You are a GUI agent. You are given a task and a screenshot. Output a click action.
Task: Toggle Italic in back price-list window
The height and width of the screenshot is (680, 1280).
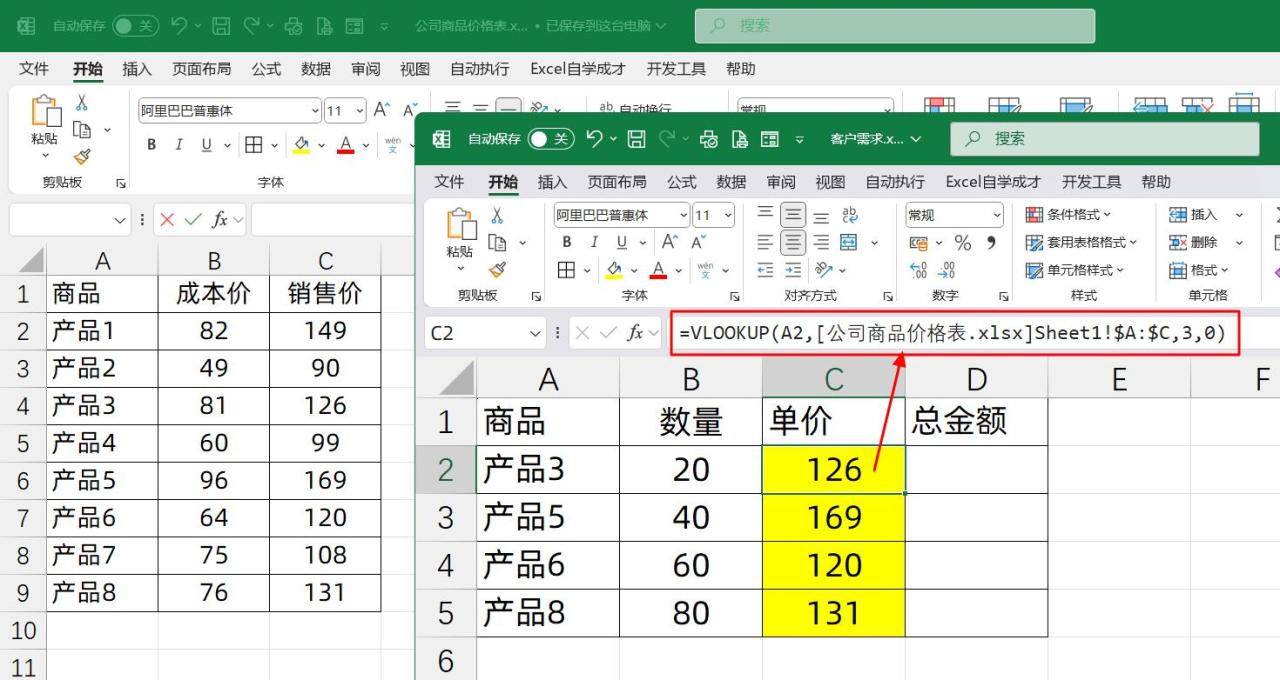click(179, 144)
